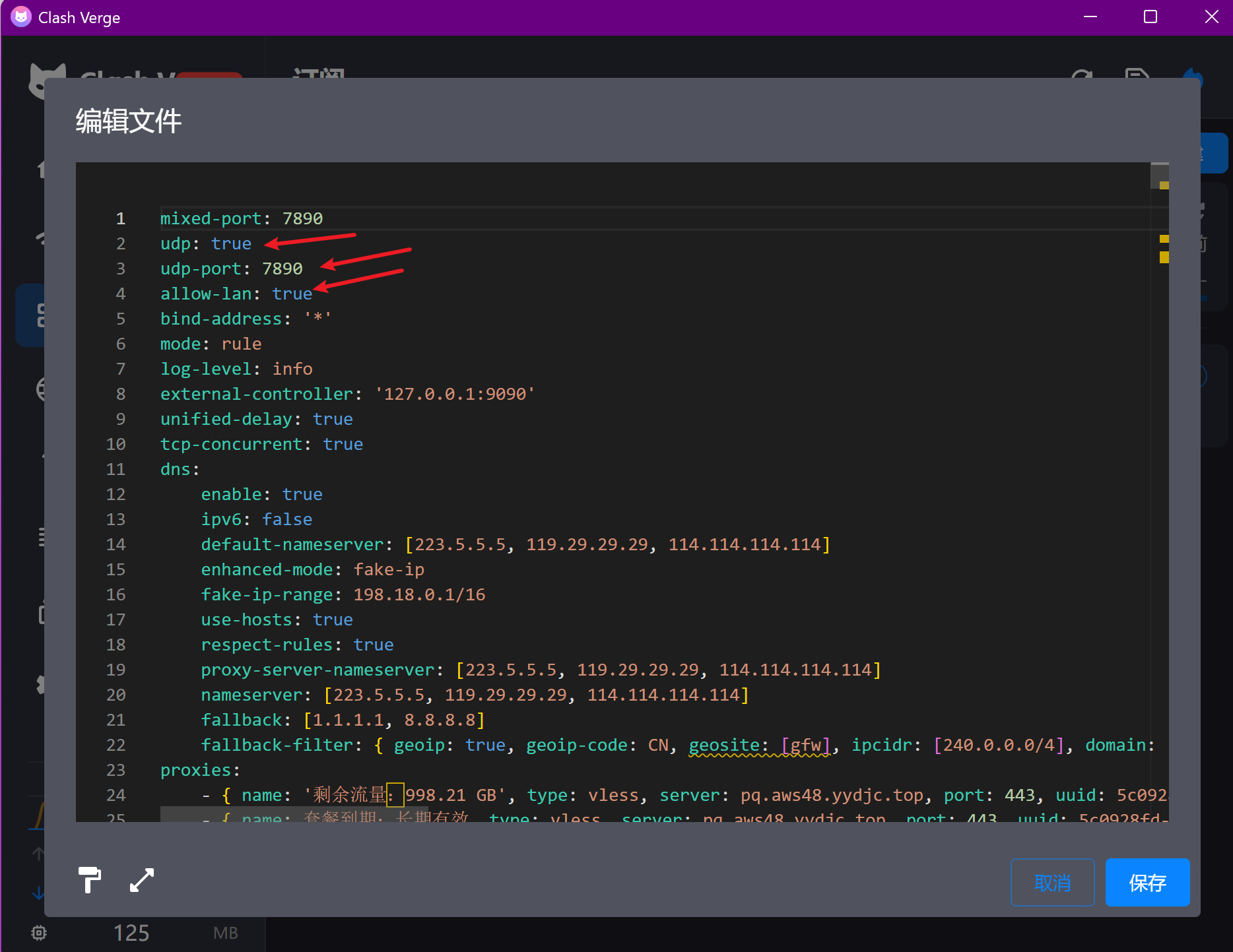Click the CPU chip icon beside 125 MB

point(39,933)
